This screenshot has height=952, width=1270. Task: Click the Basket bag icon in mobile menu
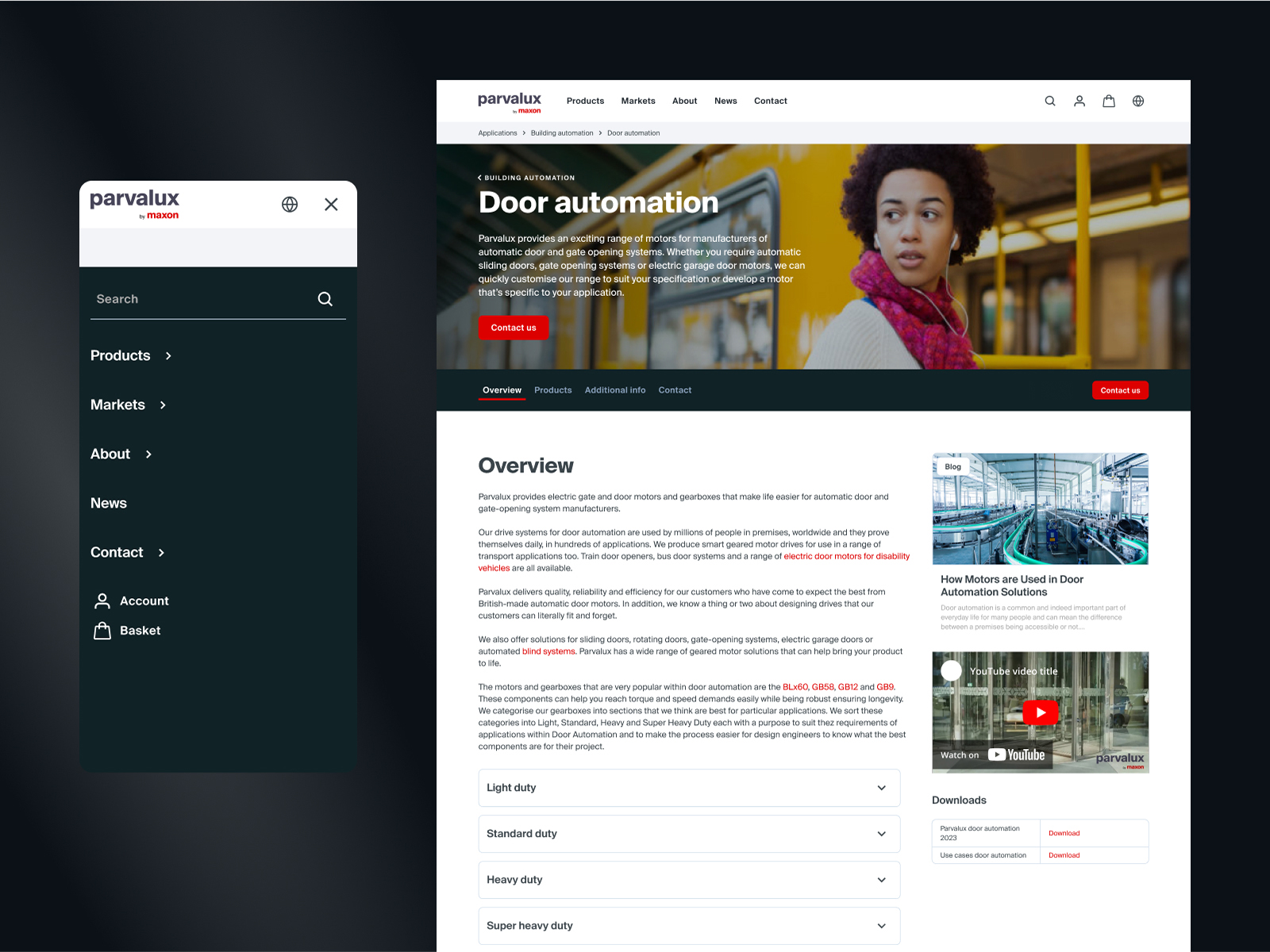[102, 631]
